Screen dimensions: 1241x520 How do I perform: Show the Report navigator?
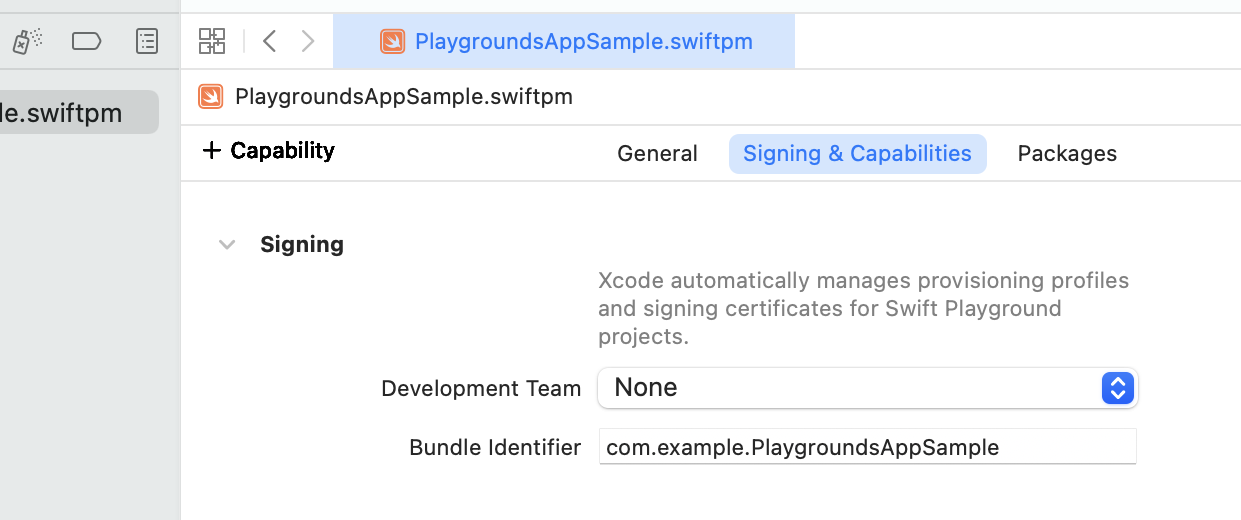(147, 41)
